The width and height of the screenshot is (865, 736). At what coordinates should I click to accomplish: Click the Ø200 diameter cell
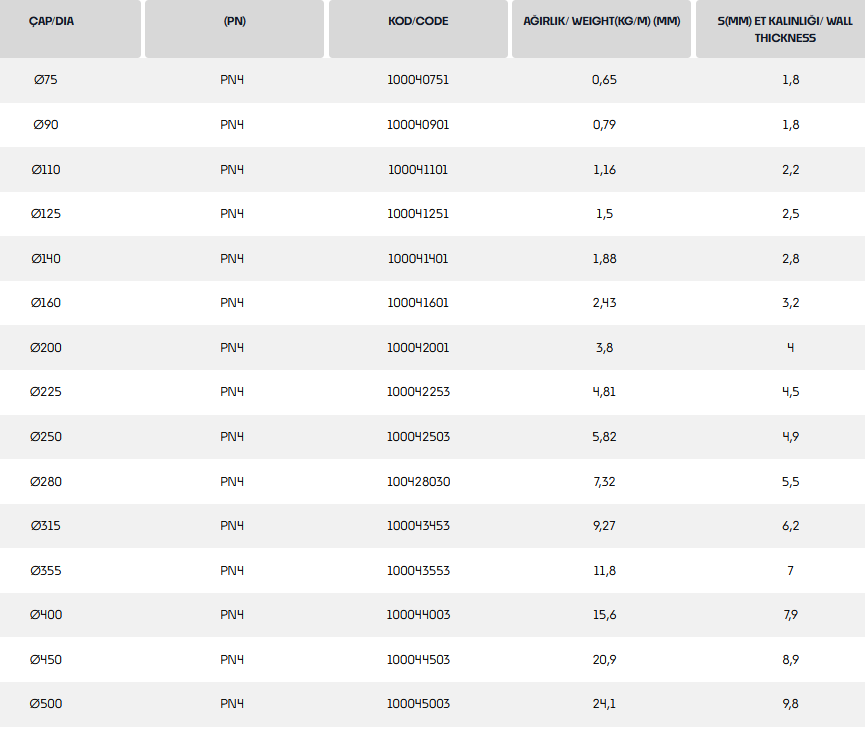(45, 348)
